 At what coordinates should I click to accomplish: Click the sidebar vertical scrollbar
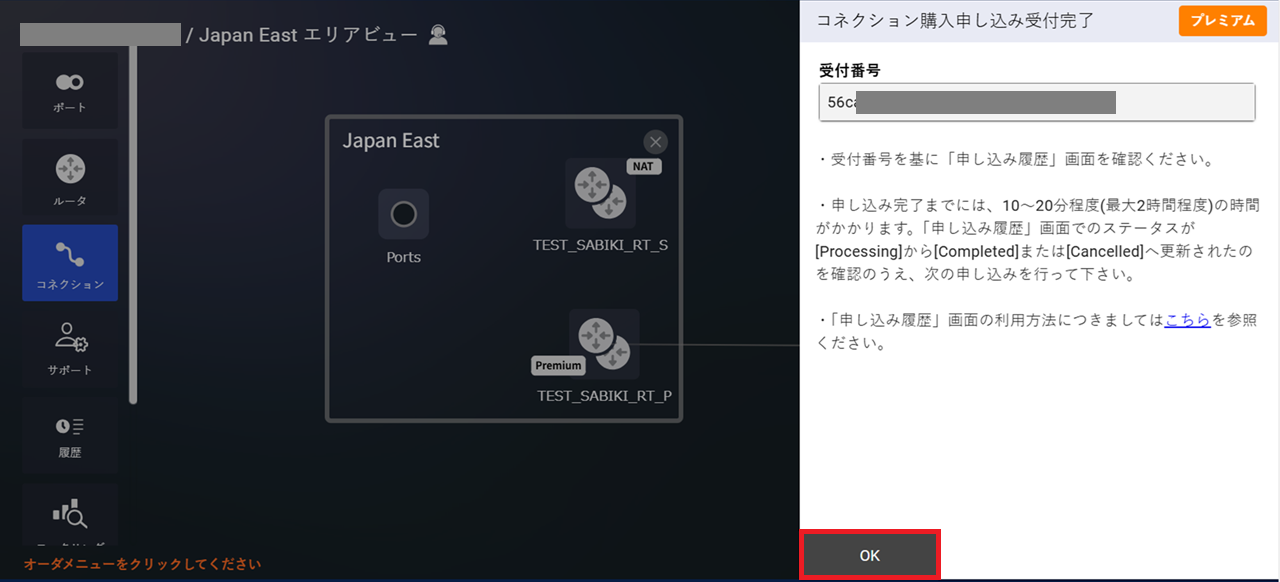point(133,220)
